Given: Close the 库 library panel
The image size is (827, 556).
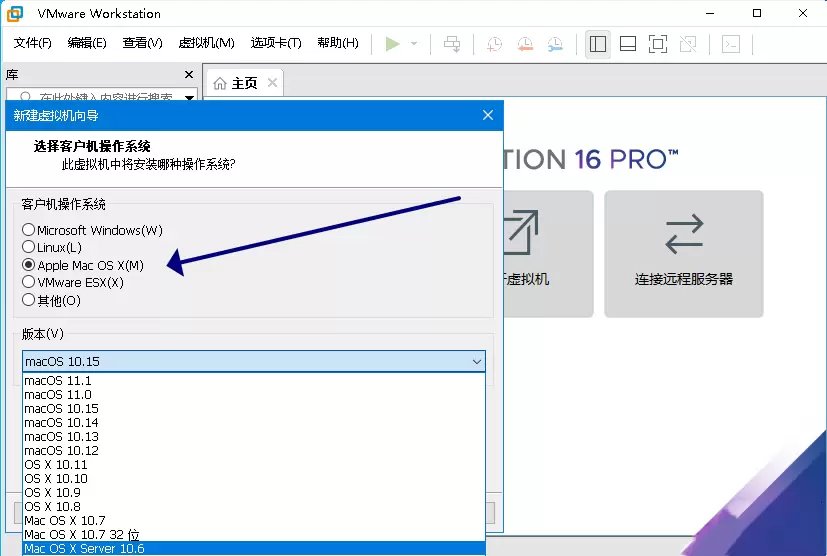Looking at the screenshot, I should click(x=189, y=74).
